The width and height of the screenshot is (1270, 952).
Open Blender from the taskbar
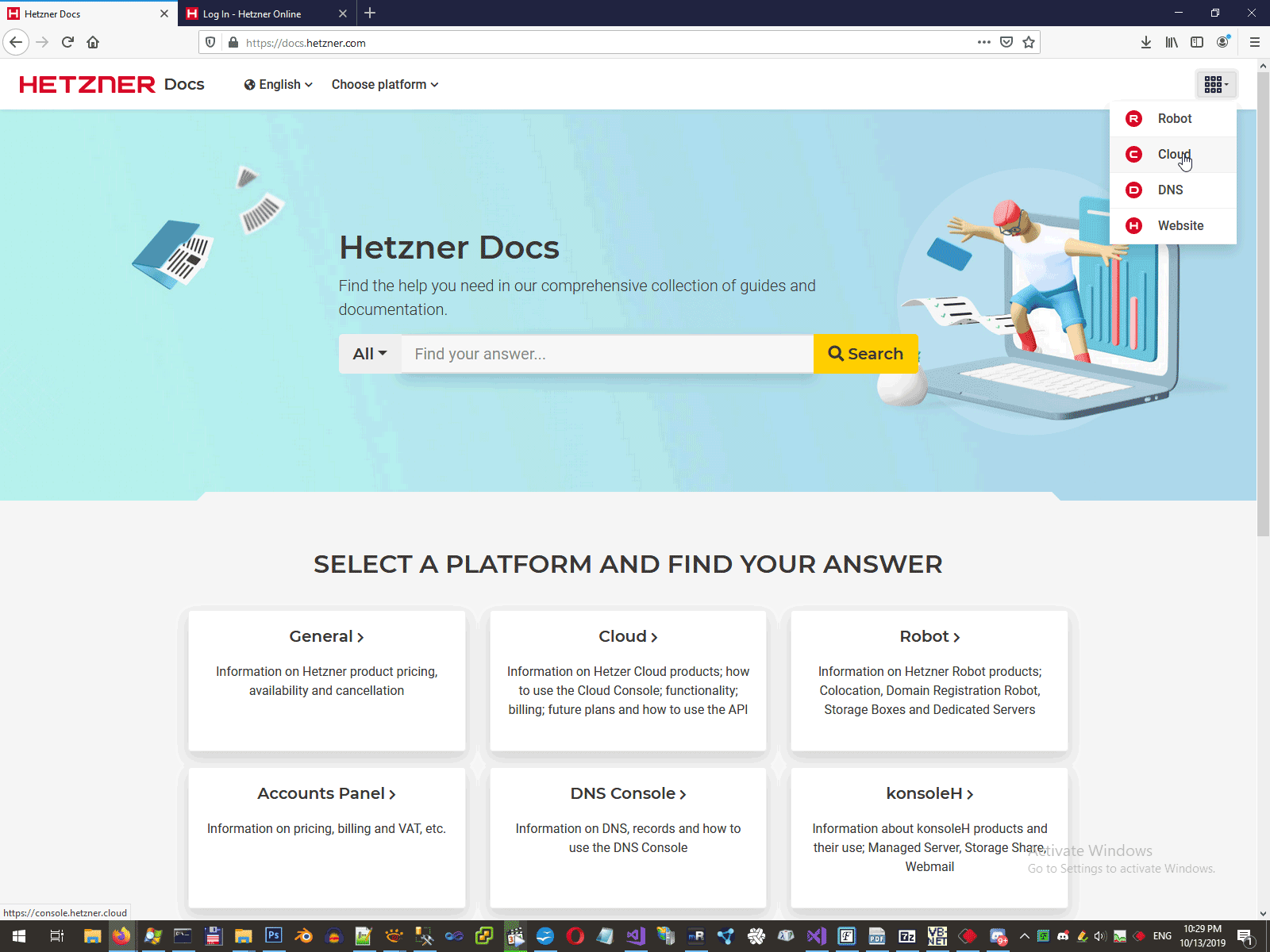click(x=304, y=936)
